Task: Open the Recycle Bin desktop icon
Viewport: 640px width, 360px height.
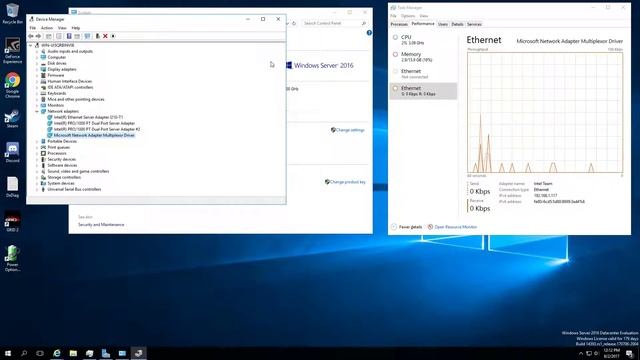Action: [12, 13]
